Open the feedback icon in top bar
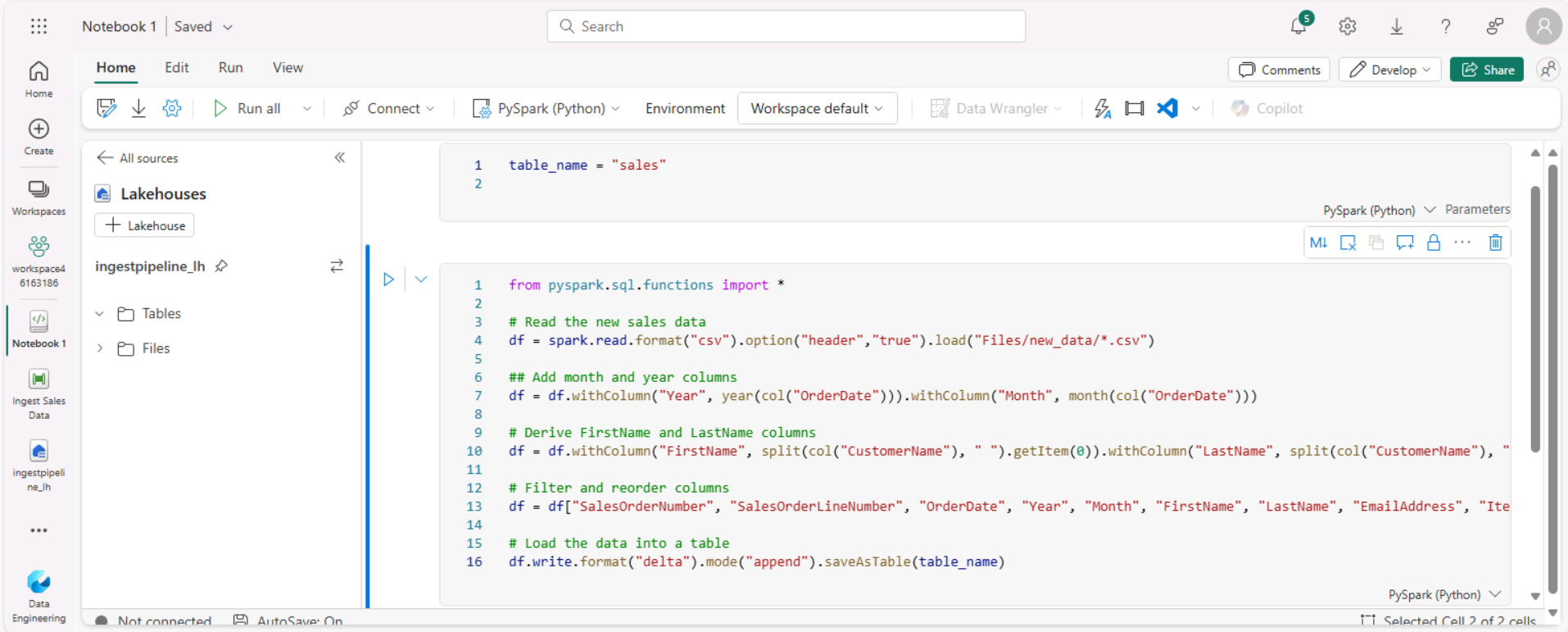The height and width of the screenshot is (632, 1568). [1495, 26]
